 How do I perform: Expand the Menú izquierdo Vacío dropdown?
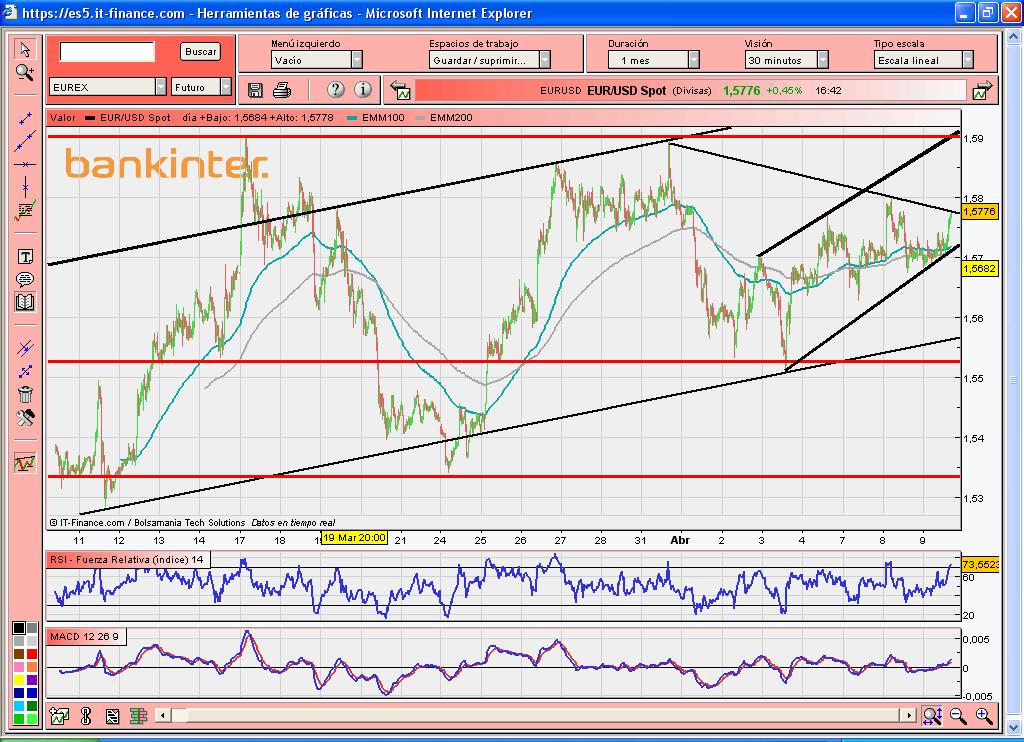tap(316, 60)
